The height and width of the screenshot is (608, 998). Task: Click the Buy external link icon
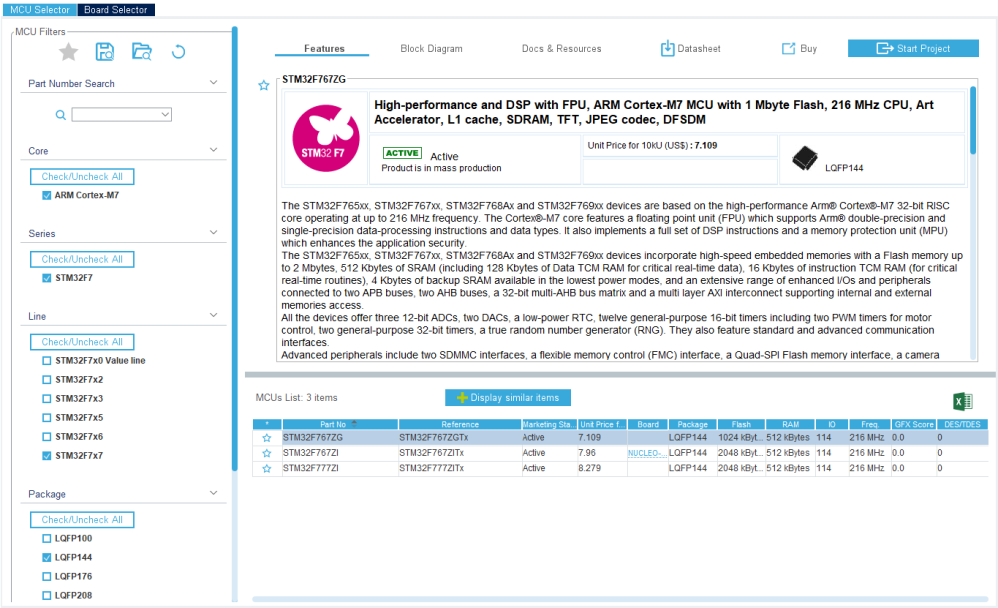789,48
